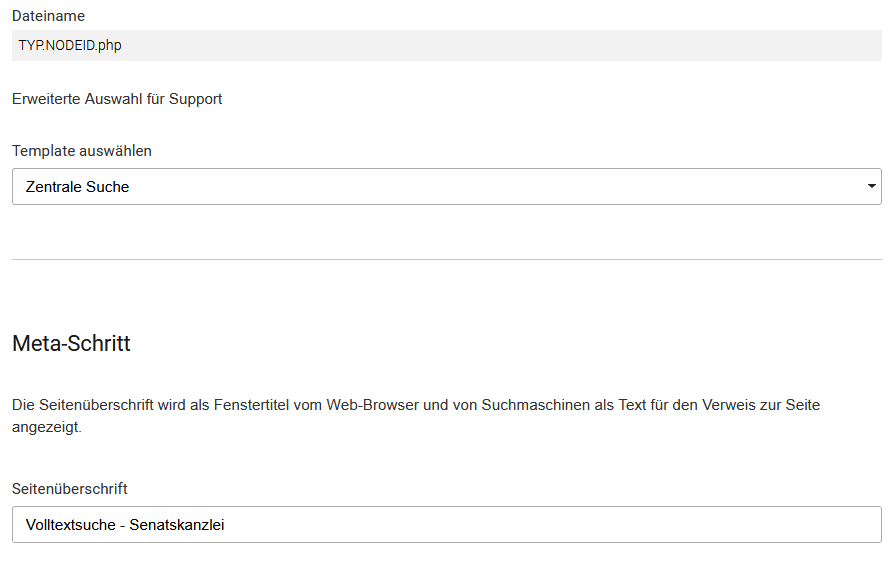The width and height of the screenshot is (894, 575).
Task: Open the 'Template auswählen' dropdown showing Zentrale Suche
Action: pyautogui.click(x=446, y=186)
